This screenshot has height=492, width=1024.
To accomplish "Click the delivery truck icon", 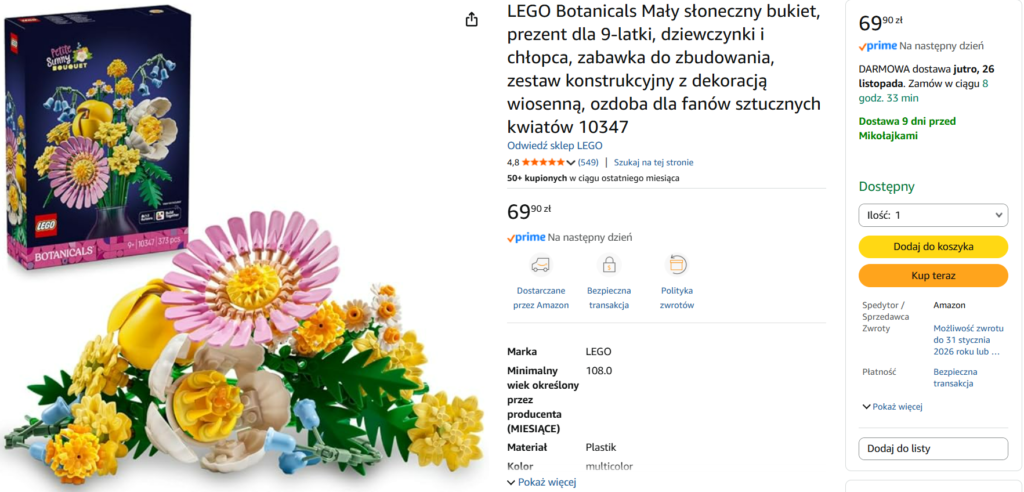I will (x=540, y=265).
